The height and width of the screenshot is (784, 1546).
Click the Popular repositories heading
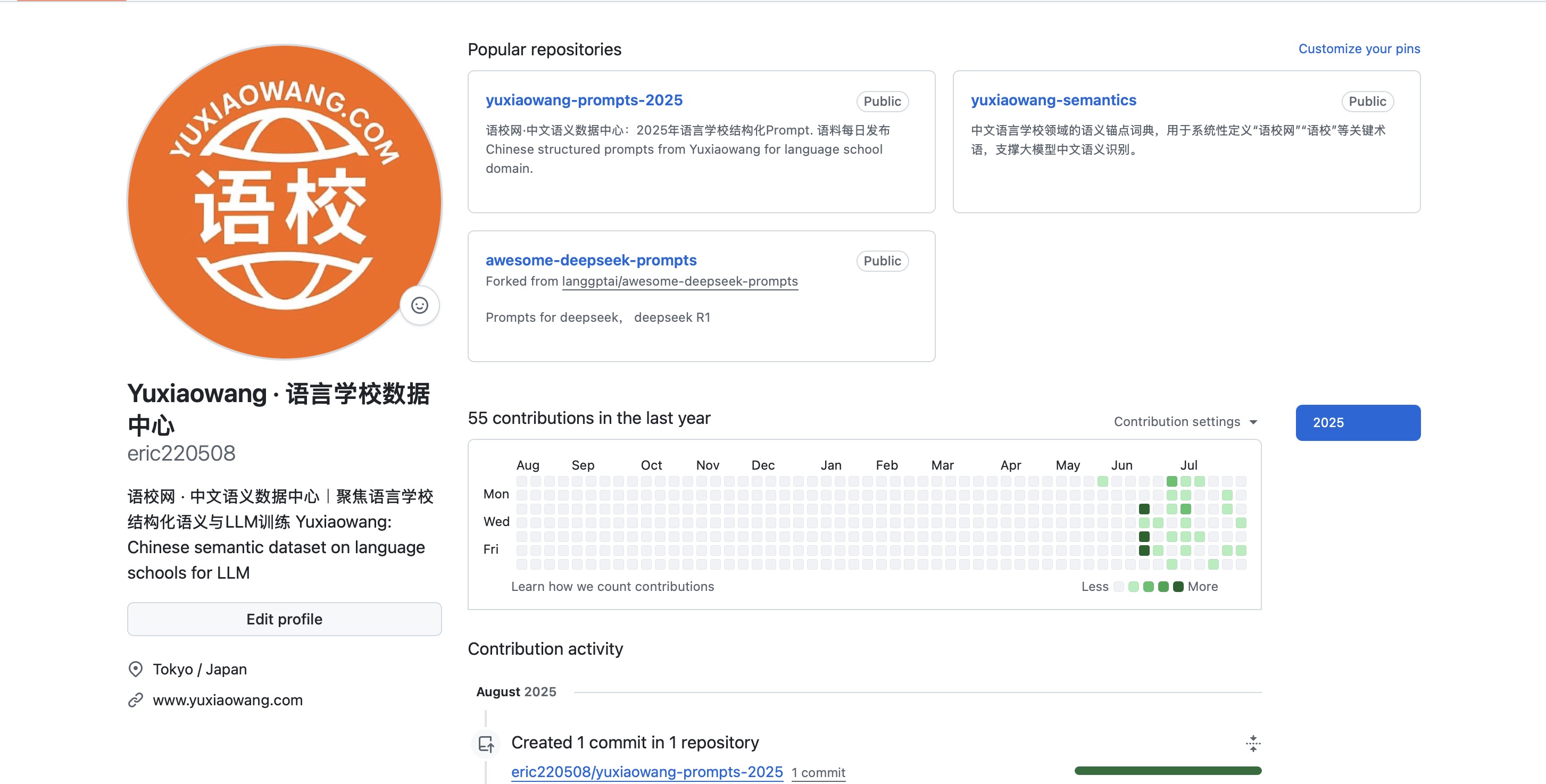[x=544, y=49]
